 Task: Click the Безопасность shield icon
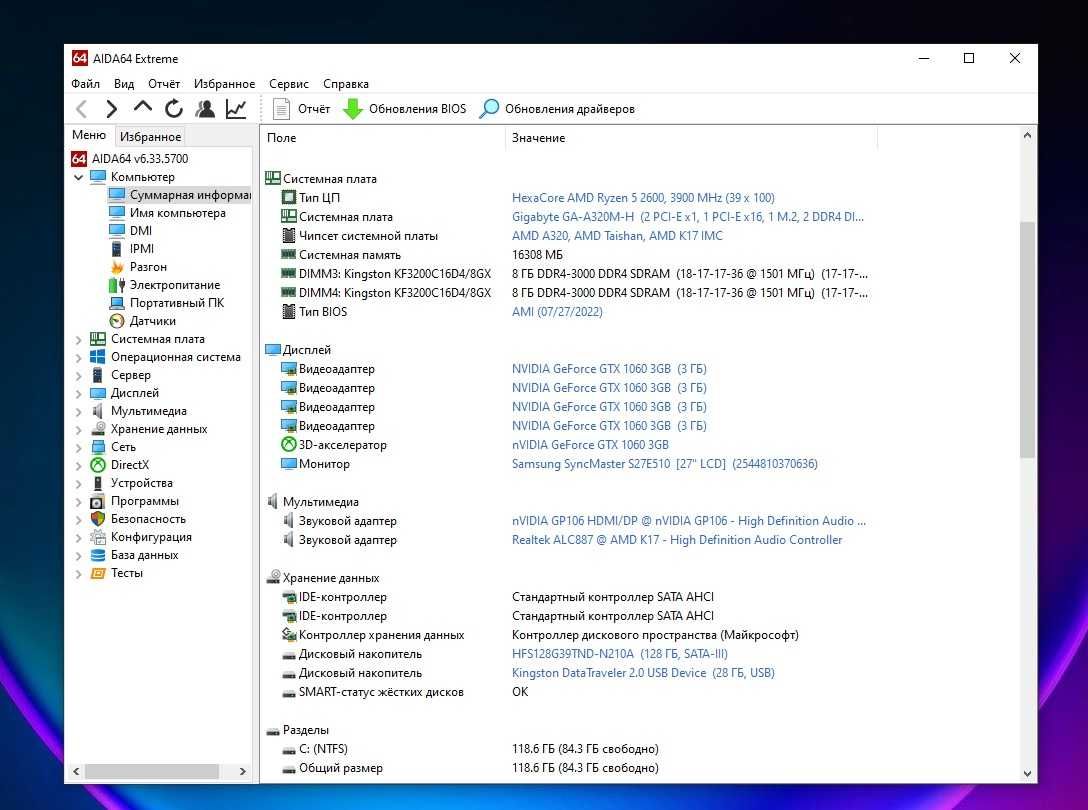[98, 519]
